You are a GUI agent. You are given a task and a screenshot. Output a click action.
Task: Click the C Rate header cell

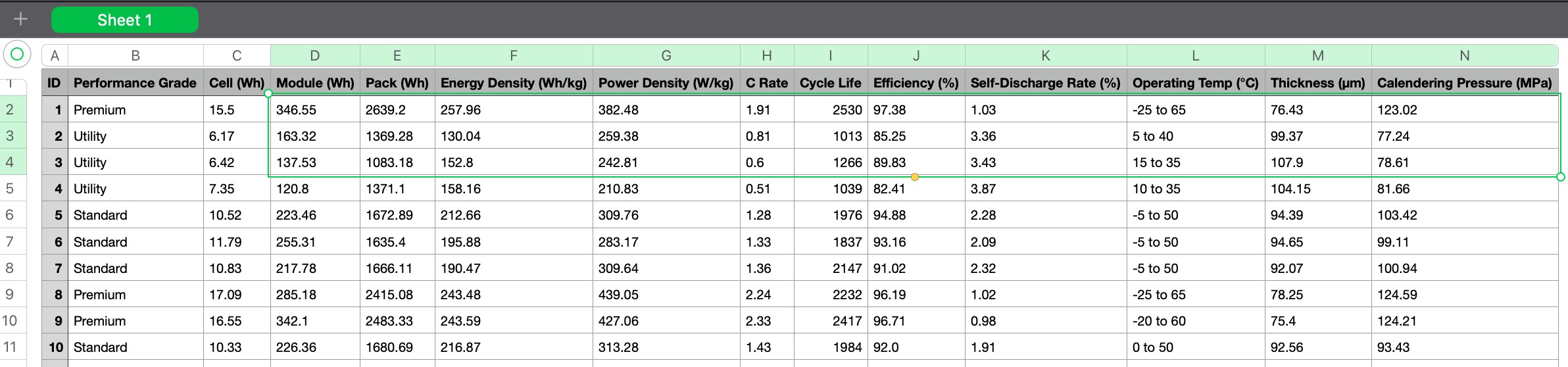pyautogui.click(x=767, y=83)
